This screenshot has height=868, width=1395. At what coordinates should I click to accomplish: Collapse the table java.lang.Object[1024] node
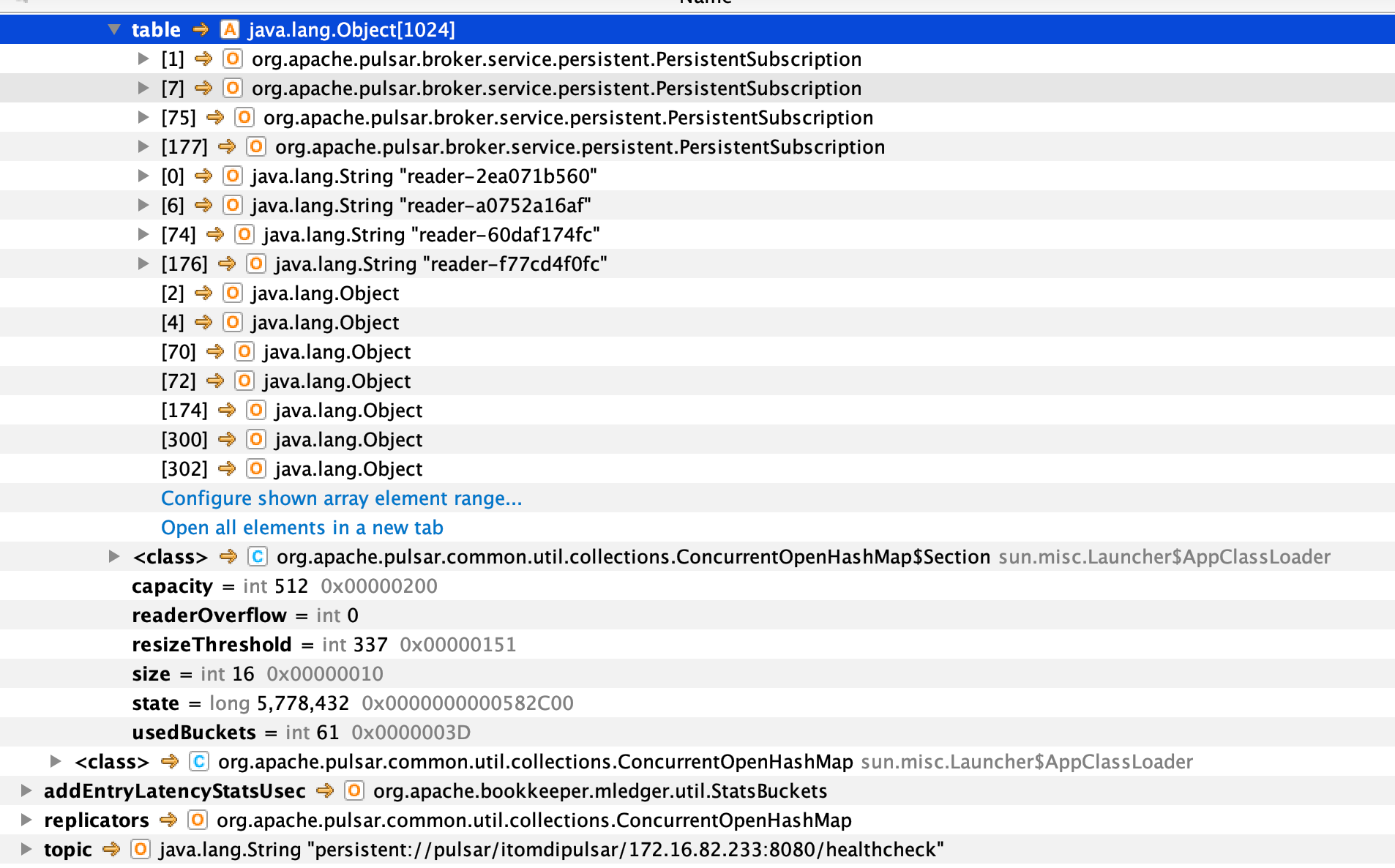[x=113, y=30]
